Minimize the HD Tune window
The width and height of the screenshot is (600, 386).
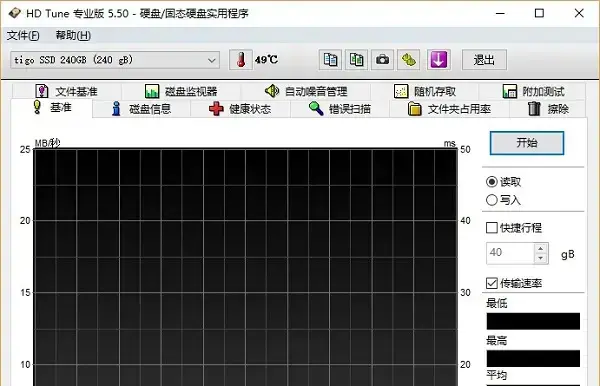pyautogui.click(x=500, y=13)
